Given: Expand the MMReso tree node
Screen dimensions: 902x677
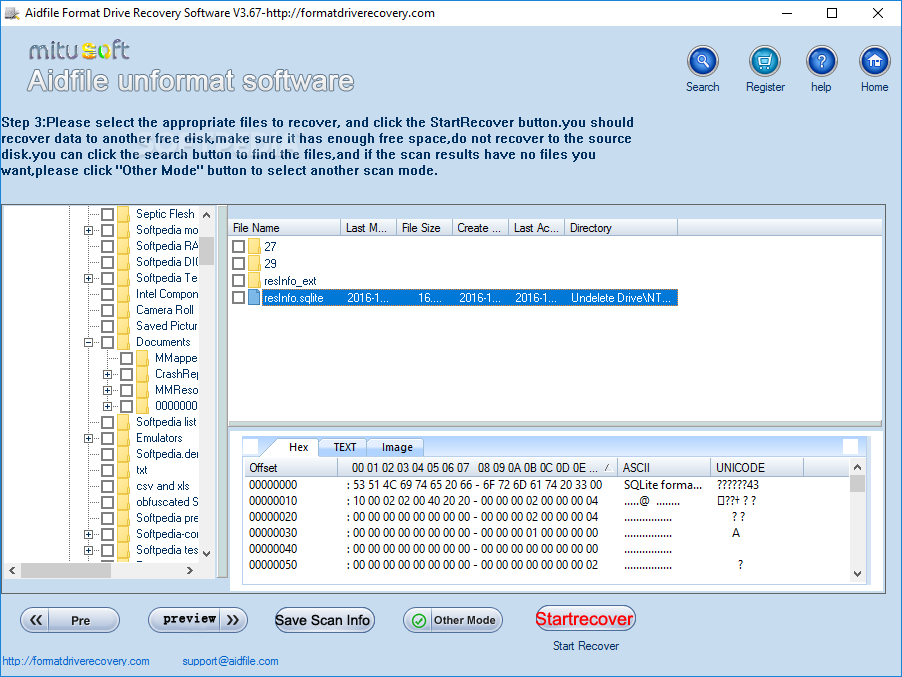Looking at the screenshot, I should [108, 391].
